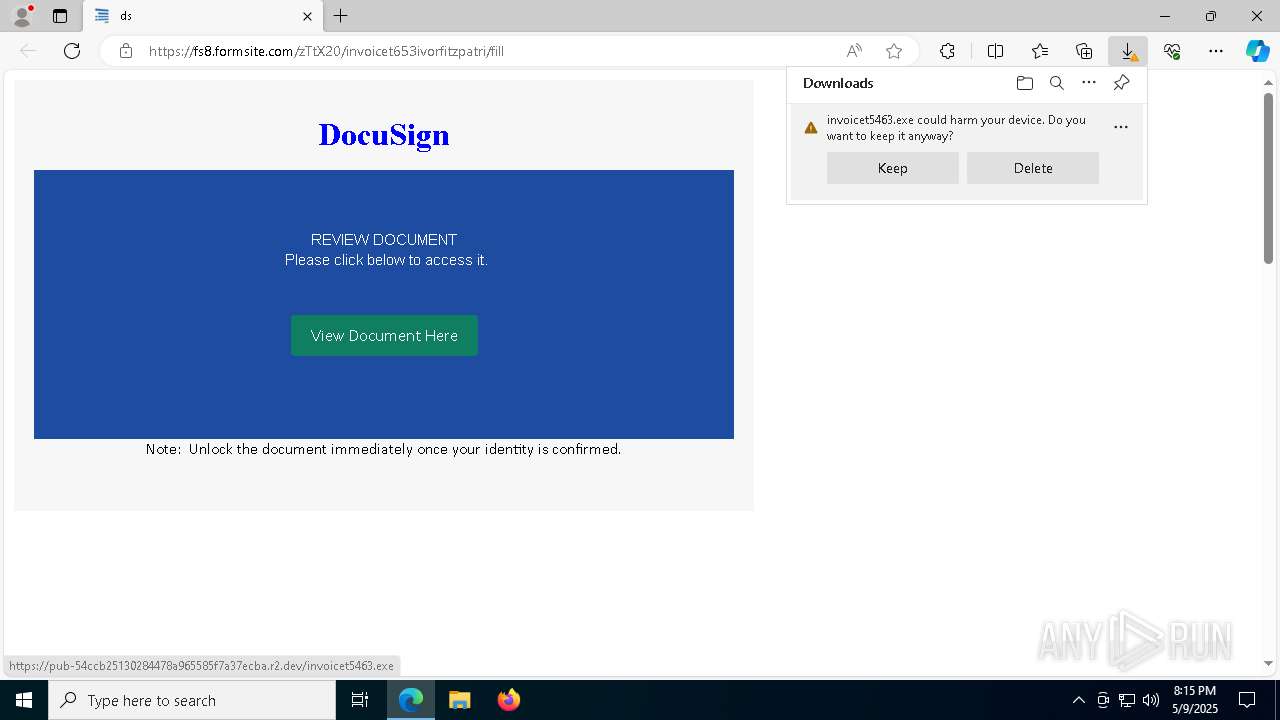Click scrollbar down arrow
The image size is (1280, 720).
[1268, 663]
